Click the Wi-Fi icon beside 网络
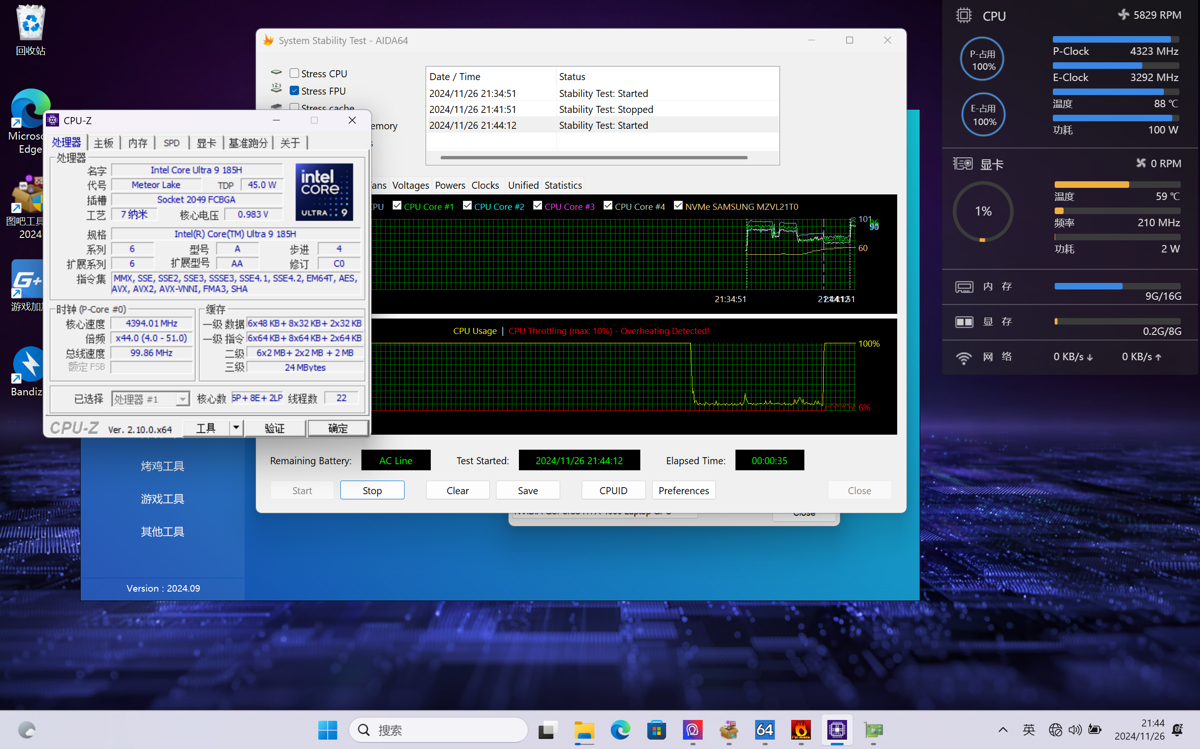This screenshot has width=1200, height=749. [964, 357]
